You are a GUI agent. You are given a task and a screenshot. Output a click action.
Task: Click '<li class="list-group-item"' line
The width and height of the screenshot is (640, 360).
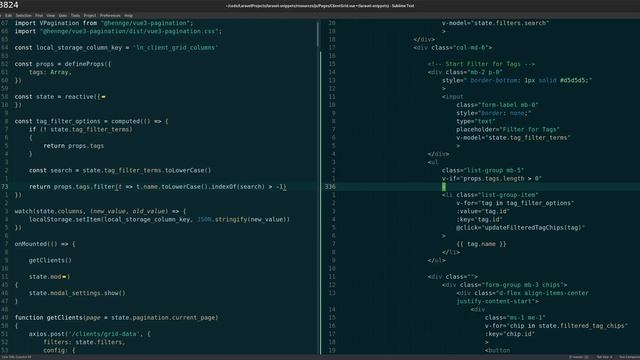pyautogui.click(x=490, y=195)
